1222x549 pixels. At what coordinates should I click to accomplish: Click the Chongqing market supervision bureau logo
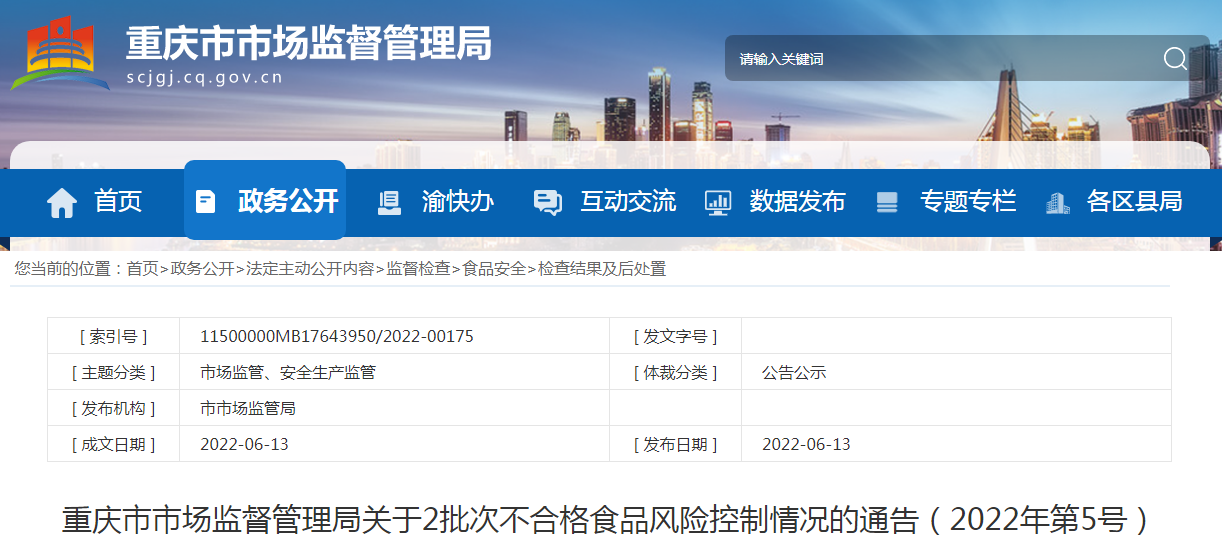pos(60,52)
